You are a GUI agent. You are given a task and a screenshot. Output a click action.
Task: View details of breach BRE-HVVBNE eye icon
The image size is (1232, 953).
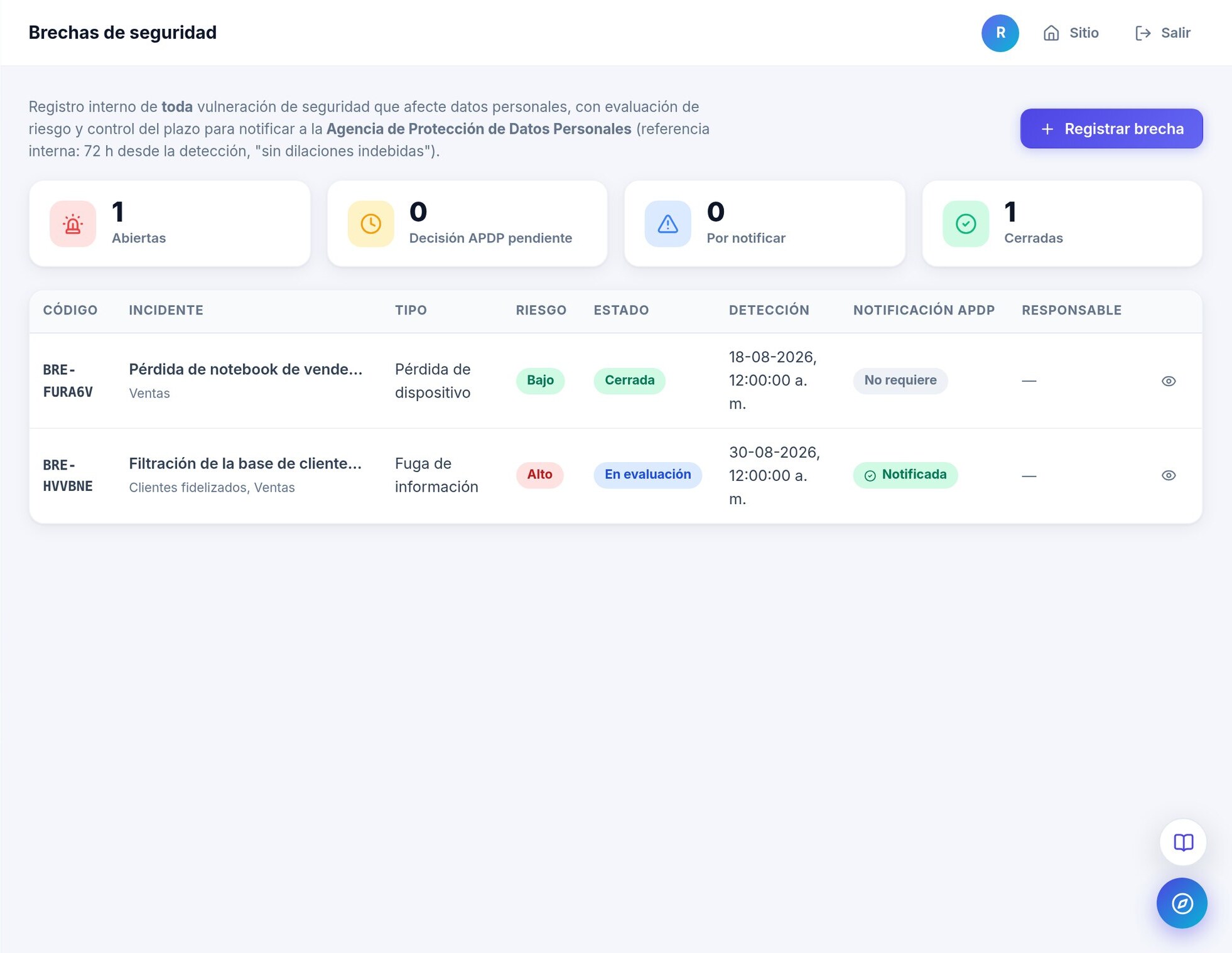click(1168, 475)
